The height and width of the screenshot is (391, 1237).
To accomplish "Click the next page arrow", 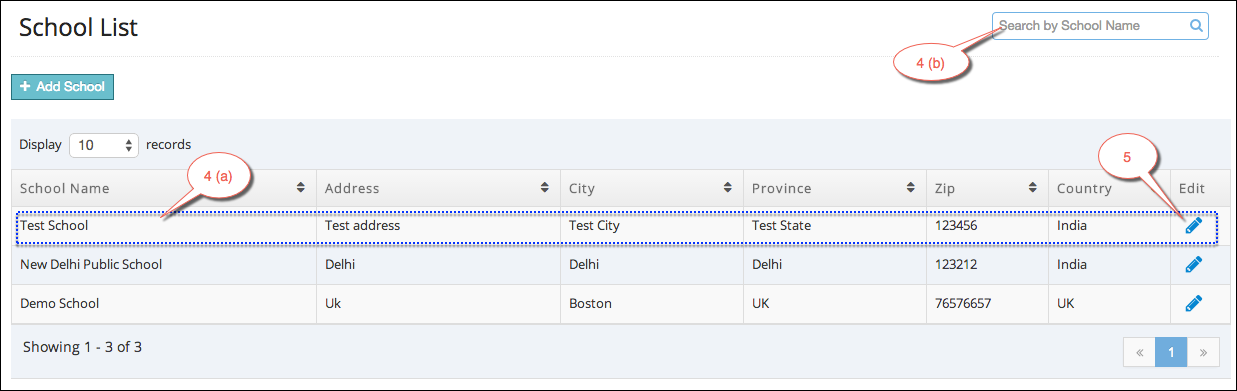I will click(1203, 352).
